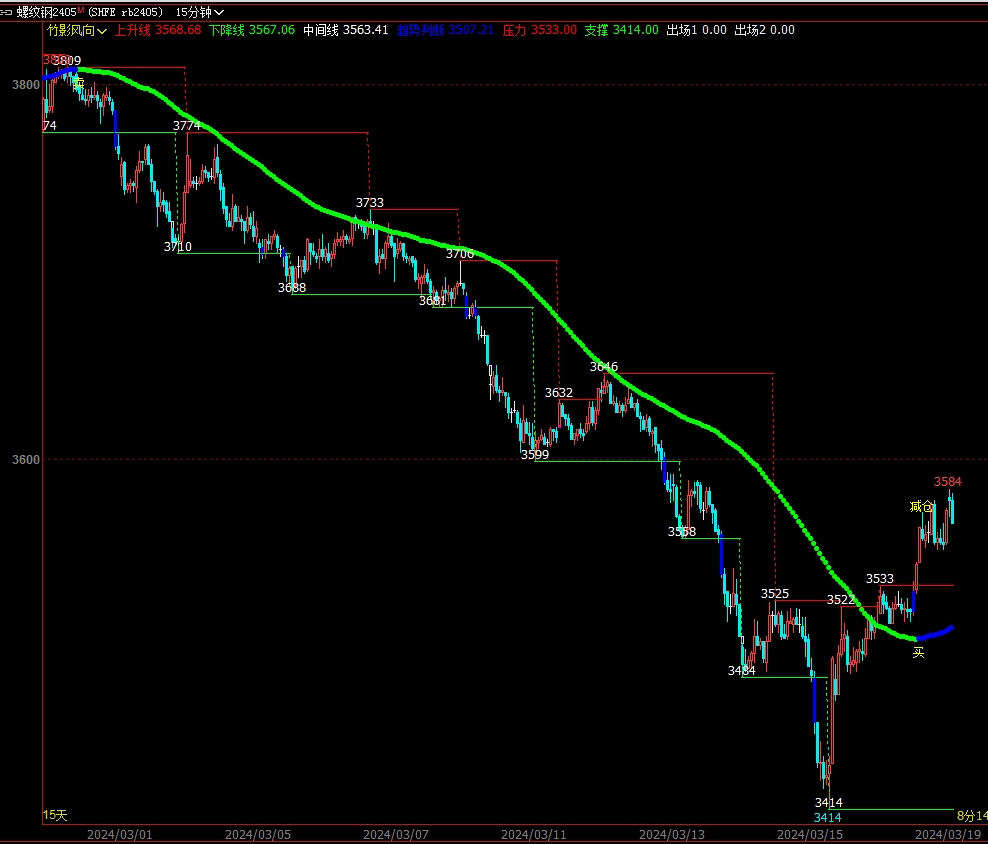The height and width of the screenshot is (844, 988).
Task: Click the yellow 减仓 reduce-position signal marker
Action: coord(921,506)
